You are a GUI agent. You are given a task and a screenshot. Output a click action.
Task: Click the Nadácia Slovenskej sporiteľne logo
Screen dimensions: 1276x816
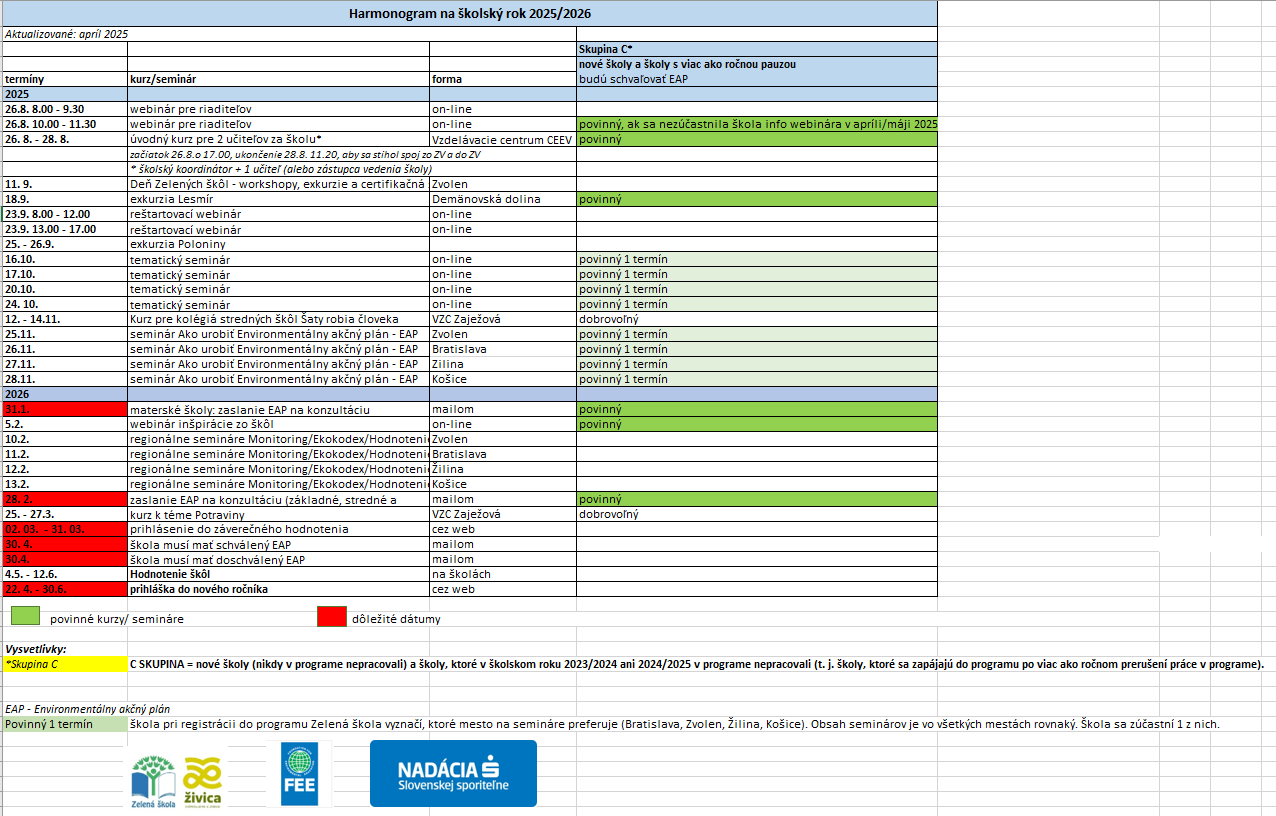[453, 773]
